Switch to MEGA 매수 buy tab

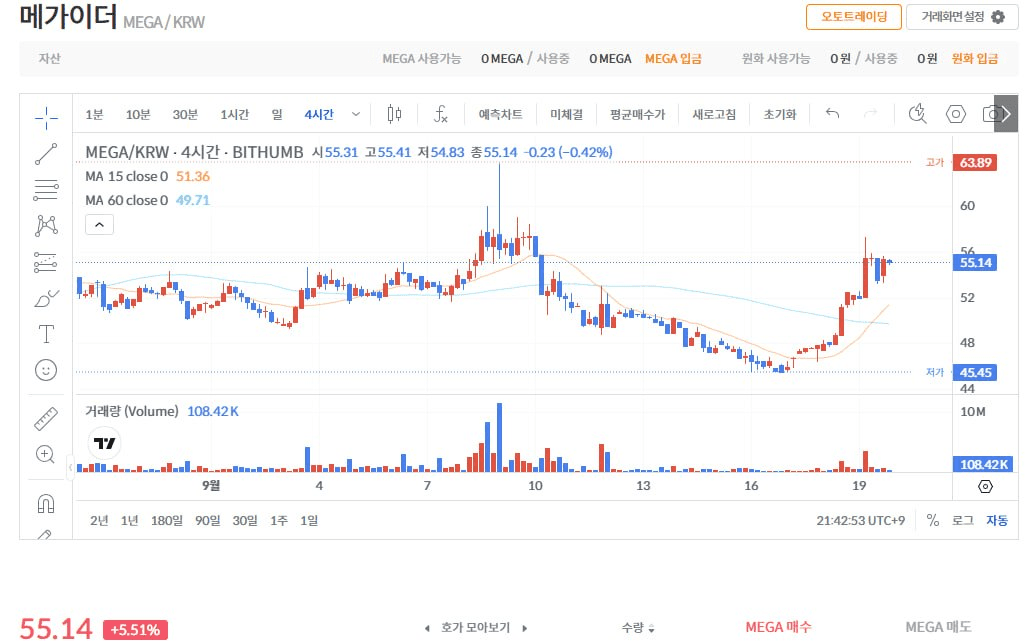tap(778, 627)
